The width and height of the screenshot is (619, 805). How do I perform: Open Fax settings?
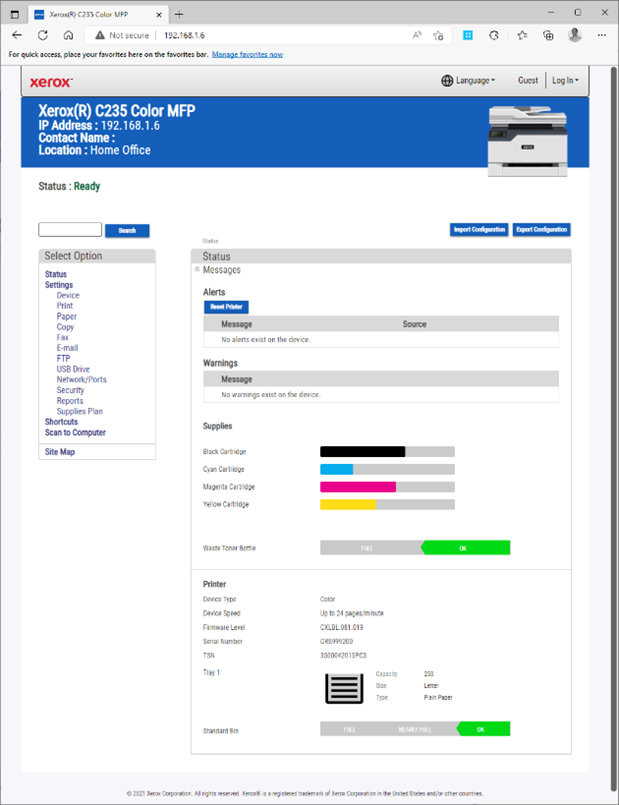[63, 337]
